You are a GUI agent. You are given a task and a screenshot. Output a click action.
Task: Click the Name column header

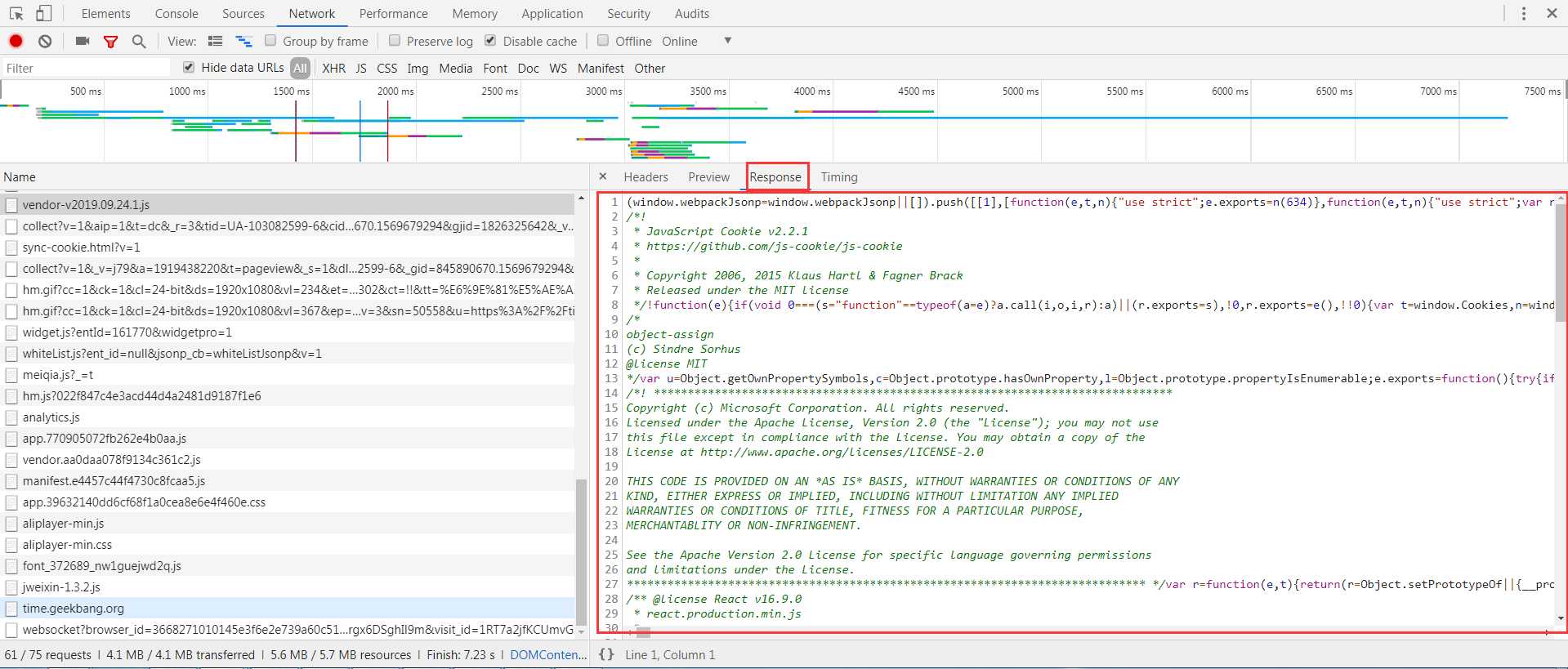click(20, 176)
